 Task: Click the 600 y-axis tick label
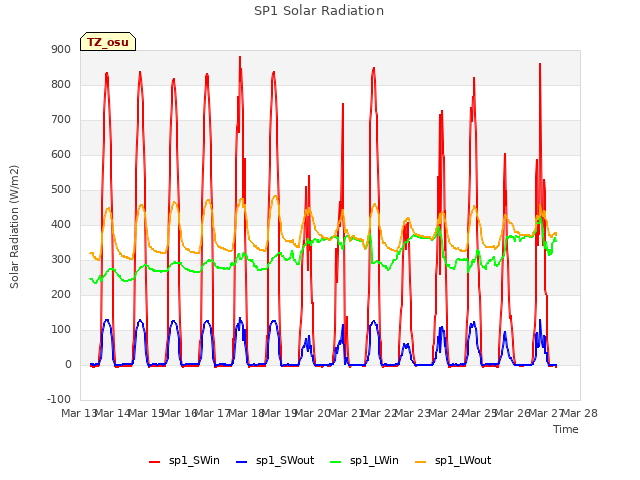pos(61,154)
